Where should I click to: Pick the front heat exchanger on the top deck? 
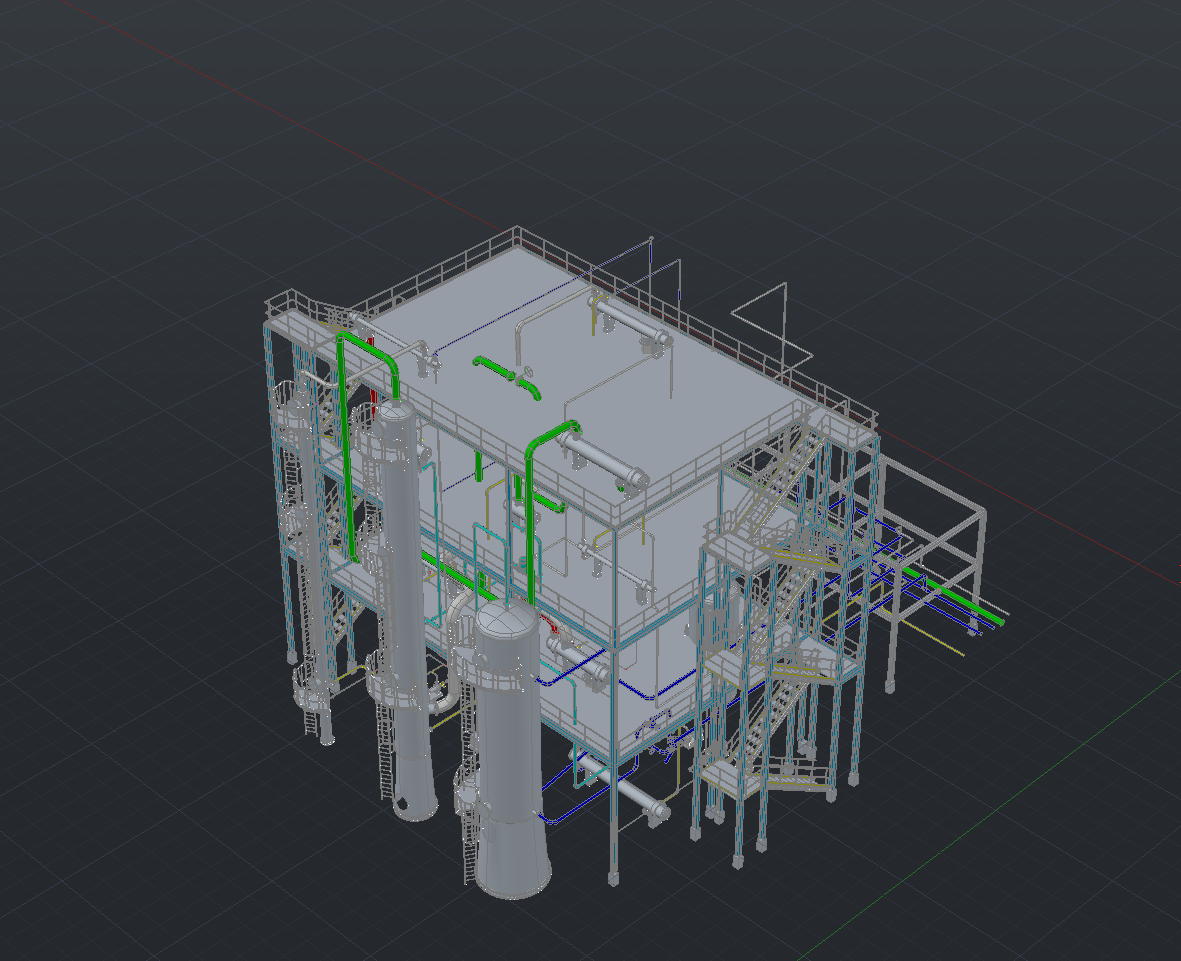tap(603, 461)
